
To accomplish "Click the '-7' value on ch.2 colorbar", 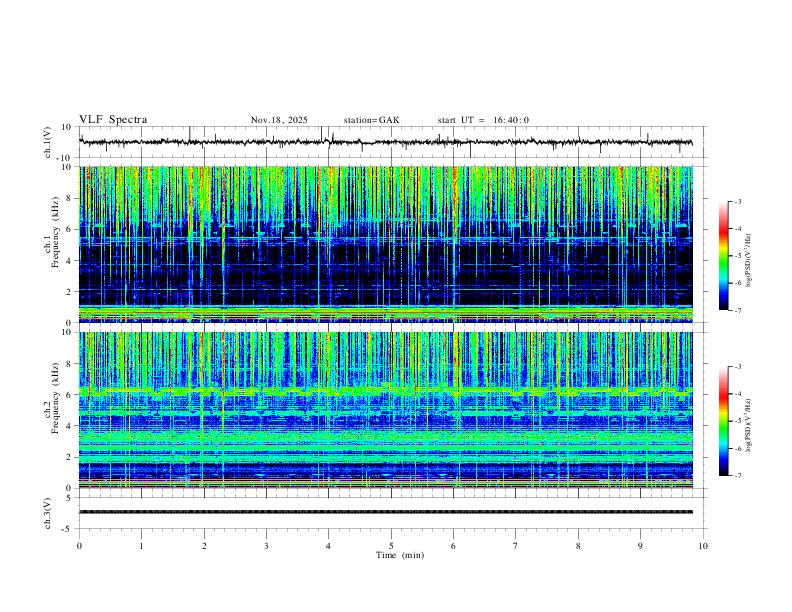I will [737, 476].
